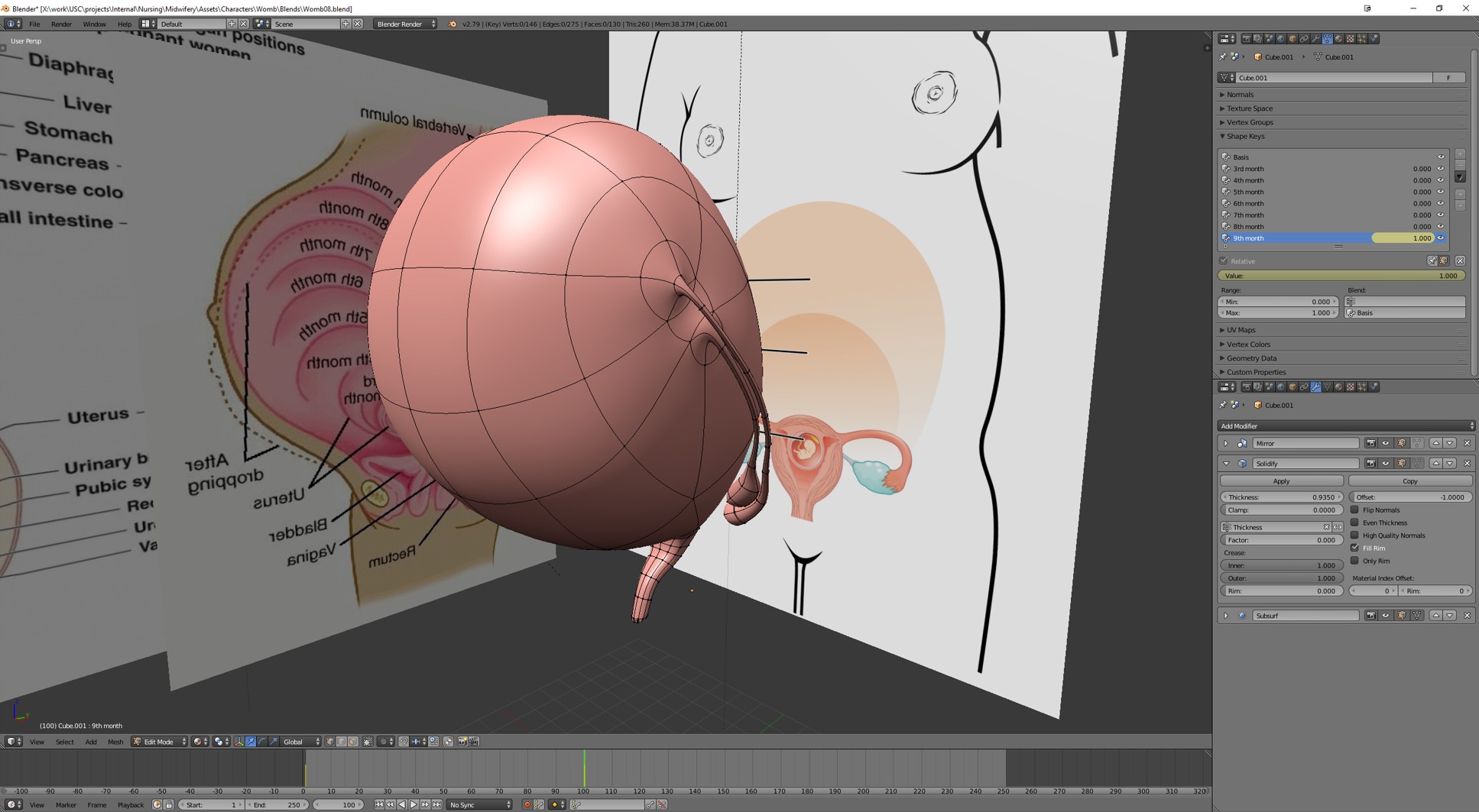Viewport: 1479px width, 812px height.
Task: Move the Subsurf modifier up
Action: [1435, 616]
